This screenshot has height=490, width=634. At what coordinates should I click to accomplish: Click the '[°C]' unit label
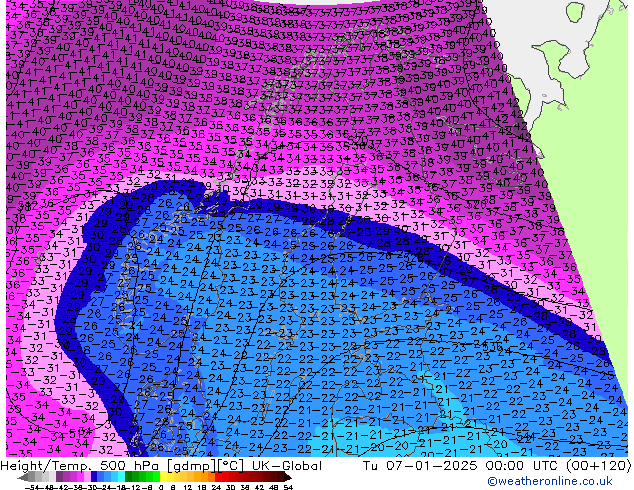pyautogui.click(x=230, y=466)
